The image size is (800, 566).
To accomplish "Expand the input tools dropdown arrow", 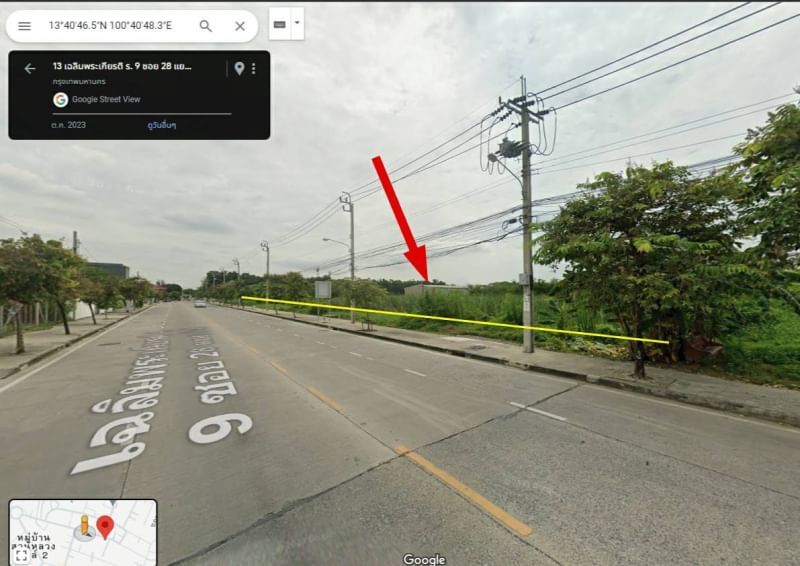I will 297,23.
